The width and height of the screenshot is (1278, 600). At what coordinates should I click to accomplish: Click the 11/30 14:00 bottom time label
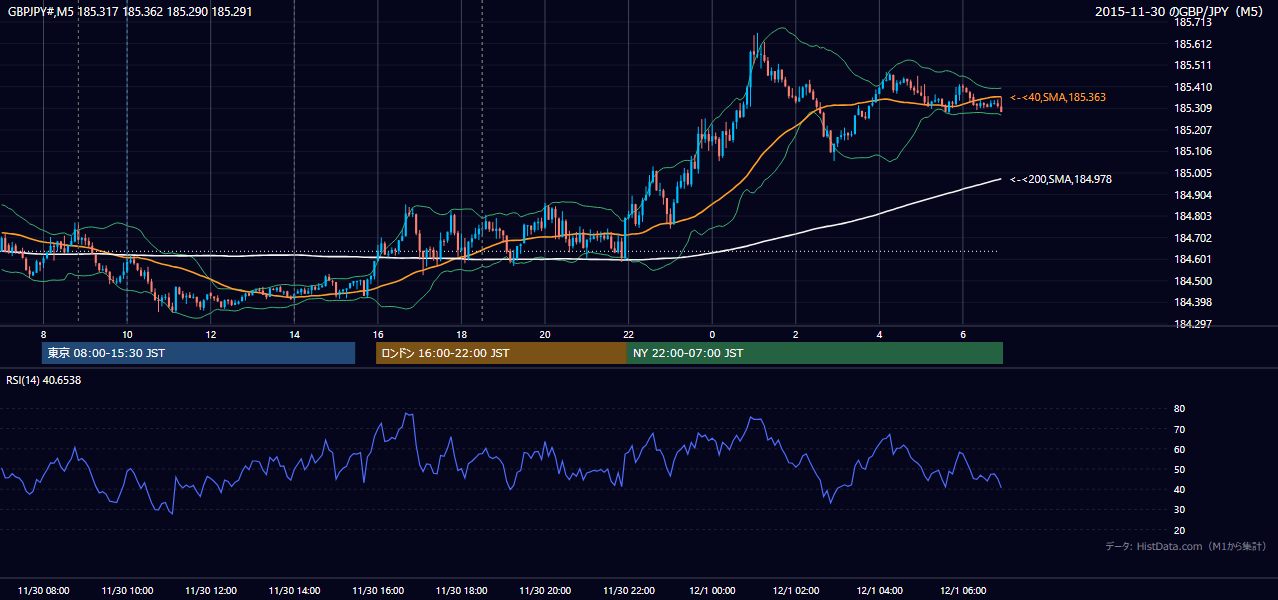294,591
